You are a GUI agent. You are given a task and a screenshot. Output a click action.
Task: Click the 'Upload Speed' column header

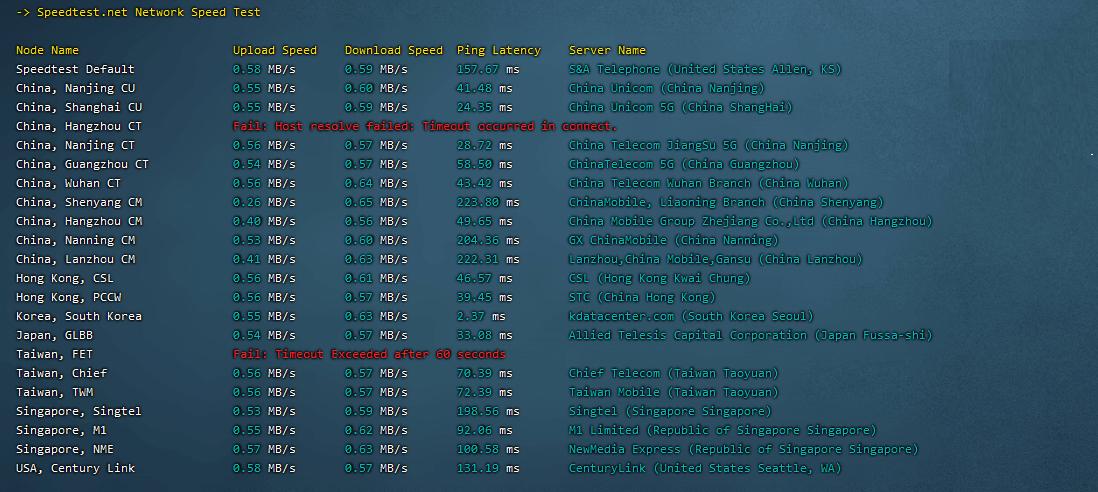(274, 50)
